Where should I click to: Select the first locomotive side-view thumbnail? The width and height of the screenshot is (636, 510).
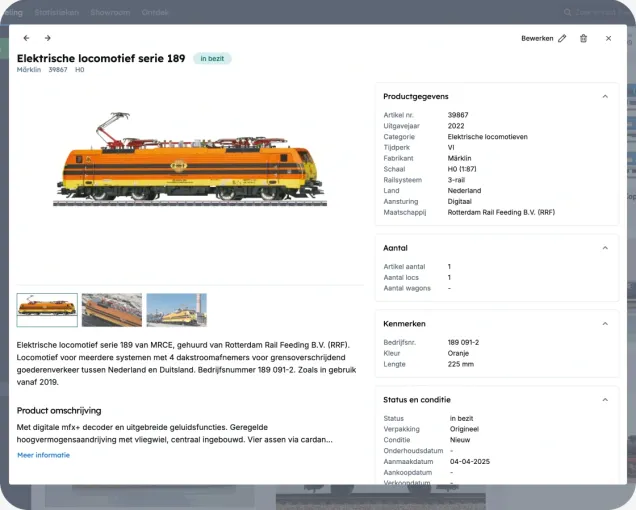tap(47, 310)
